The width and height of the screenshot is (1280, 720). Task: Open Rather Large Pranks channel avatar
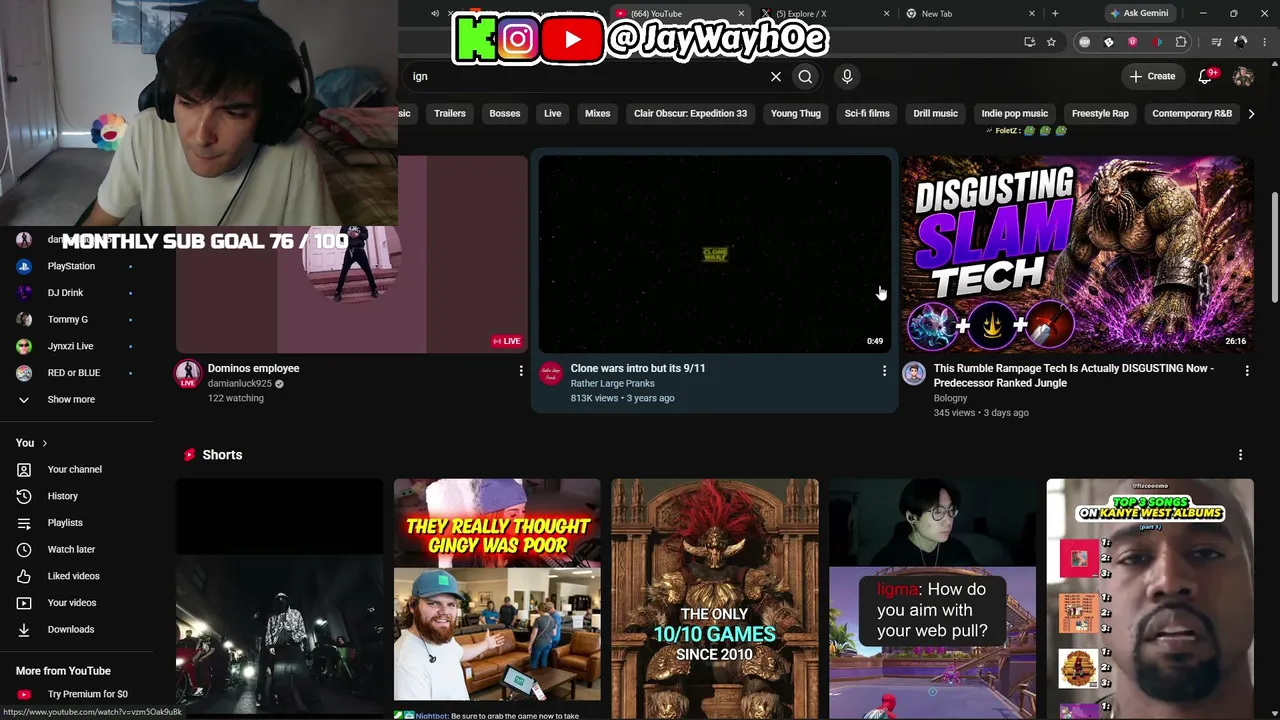(x=551, y=374)
